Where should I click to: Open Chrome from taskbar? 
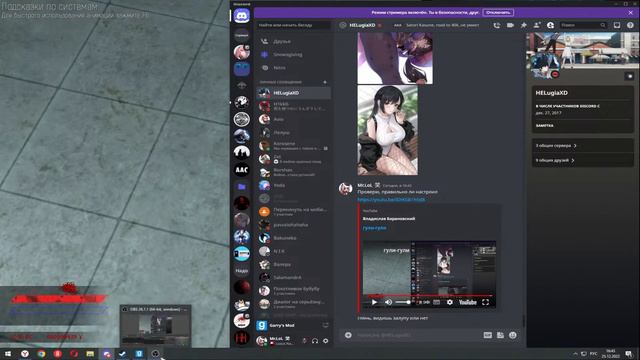[x=41, y=354]
